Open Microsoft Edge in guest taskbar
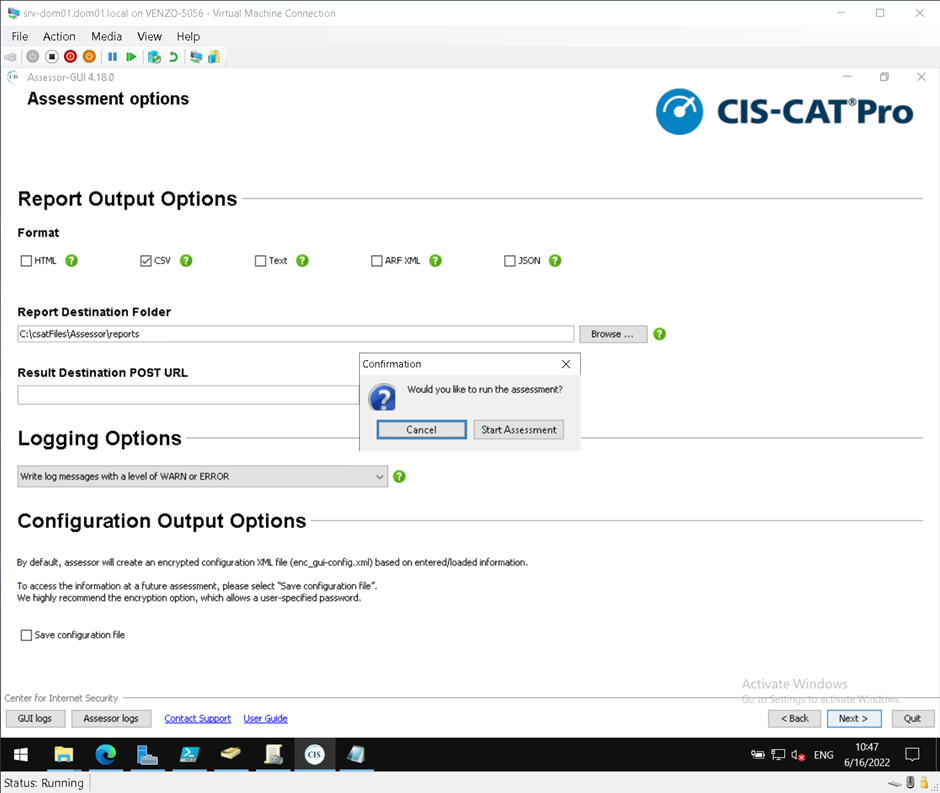 click(106, 755)
